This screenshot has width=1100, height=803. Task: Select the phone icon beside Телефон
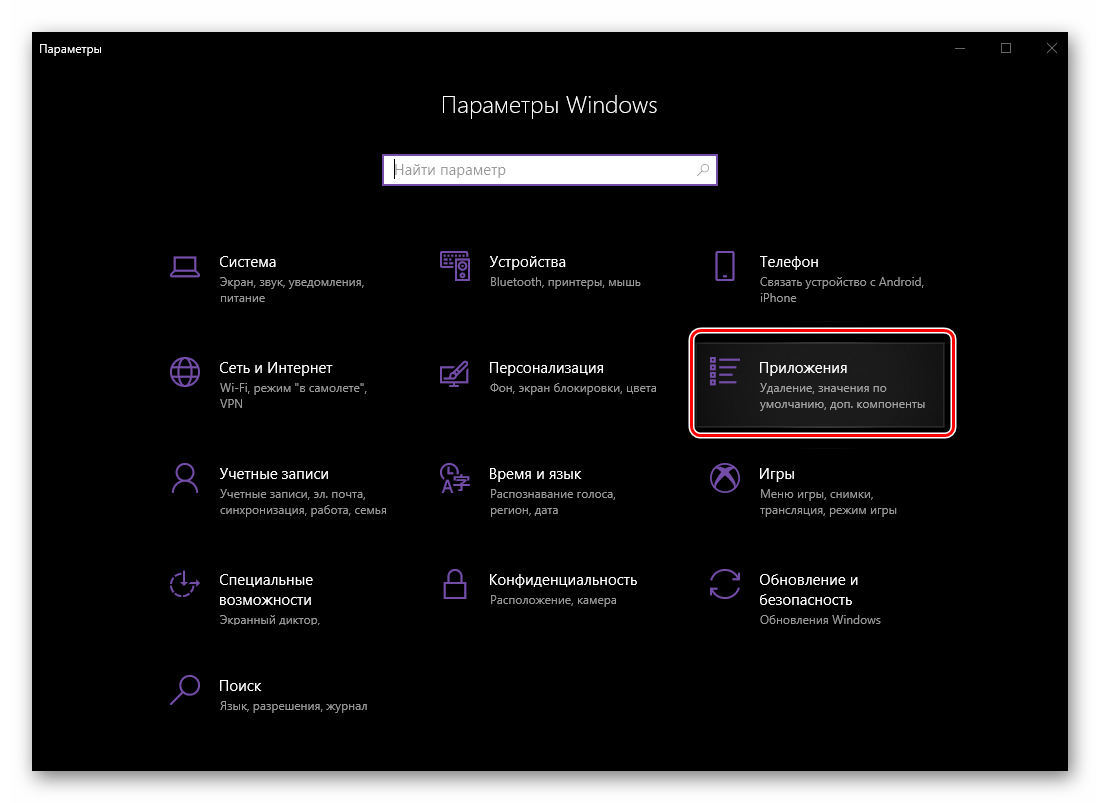(x=725, y=266)
